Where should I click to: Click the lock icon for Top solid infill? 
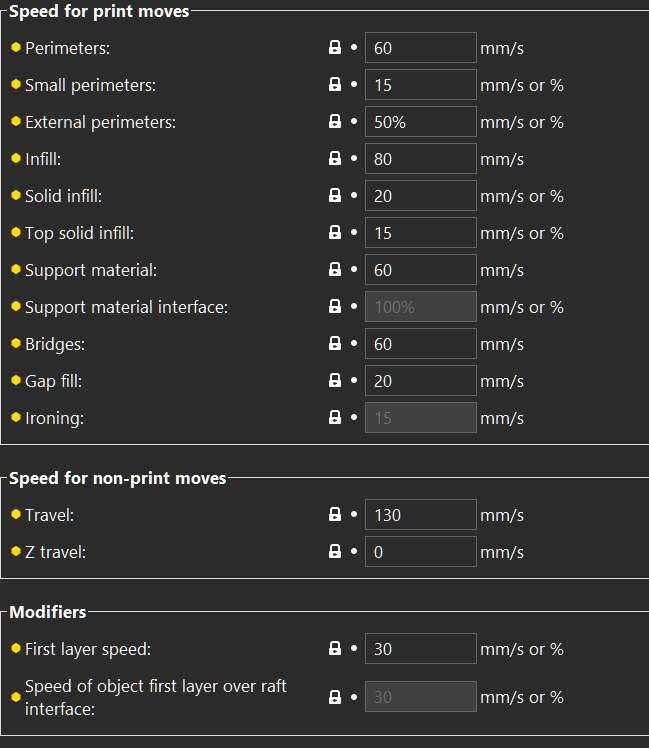click(x=335, y=232)
